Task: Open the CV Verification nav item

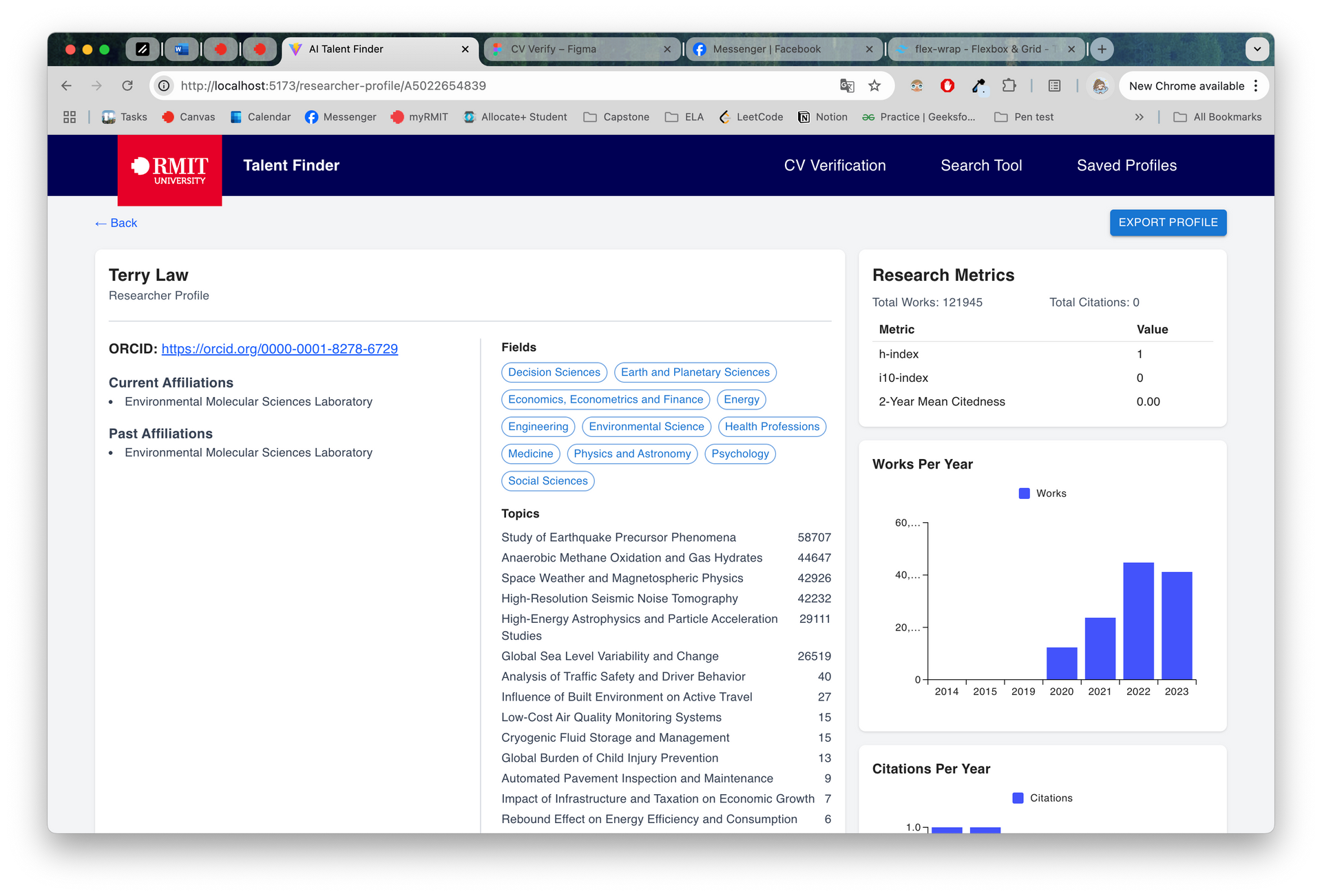Action: pyautogui.click(x=835, y=166)
